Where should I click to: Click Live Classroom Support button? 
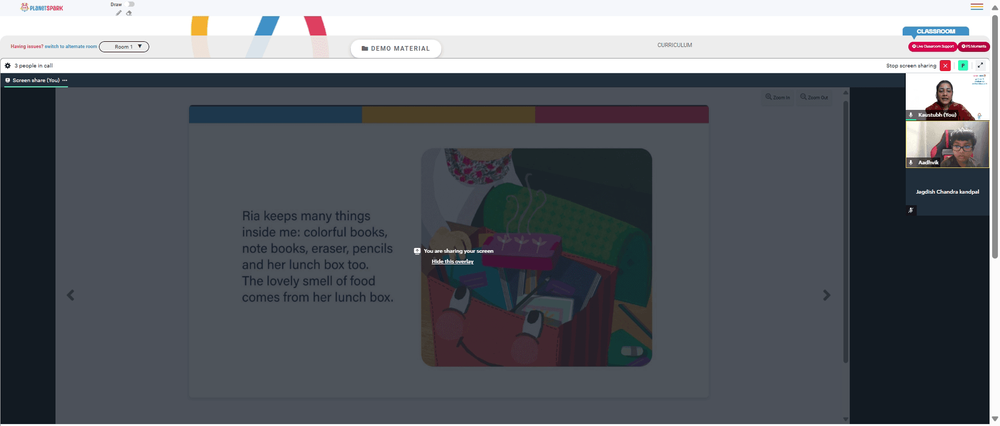pyautogui.click(x=932, y=47)
